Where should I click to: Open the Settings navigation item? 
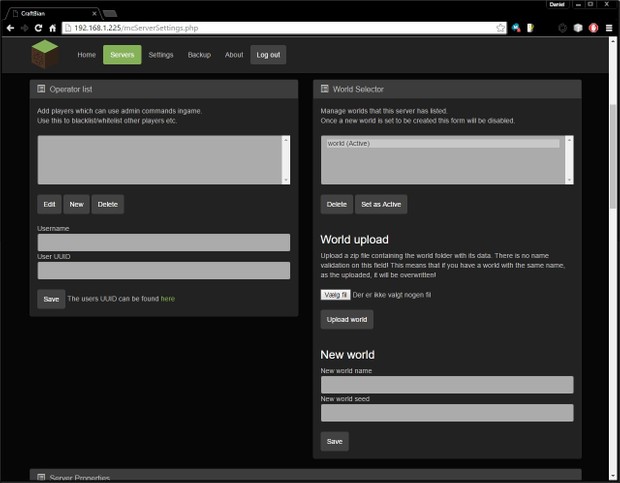click(x=161, y=55)
